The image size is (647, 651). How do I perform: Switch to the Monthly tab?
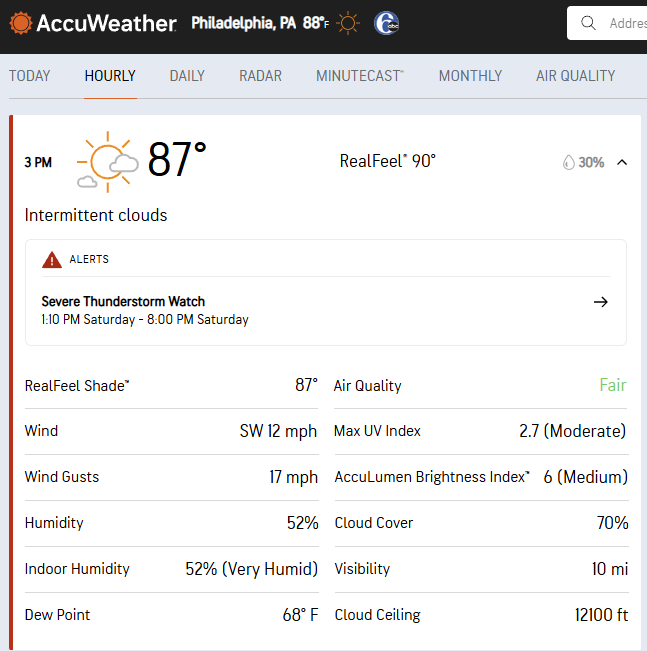(x=471, y=76)
